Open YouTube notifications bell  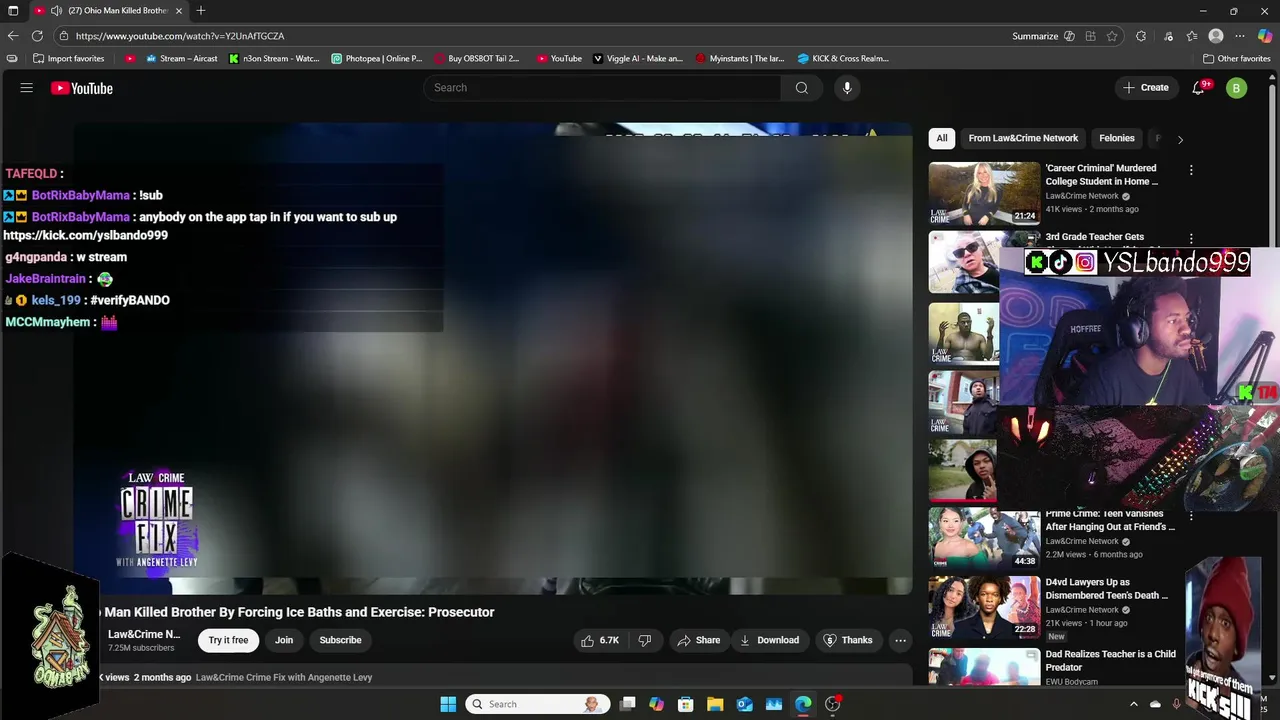coord(1198,88)
